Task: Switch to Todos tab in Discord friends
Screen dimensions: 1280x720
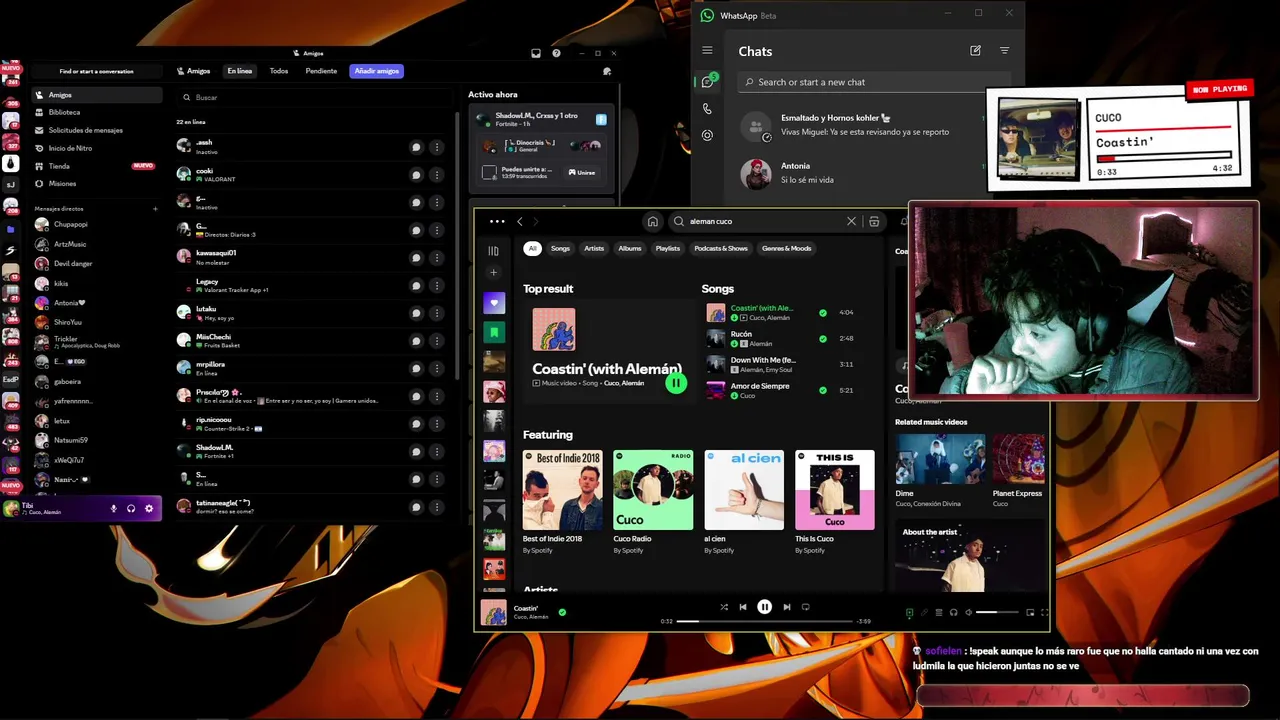Action: [279, 71]
